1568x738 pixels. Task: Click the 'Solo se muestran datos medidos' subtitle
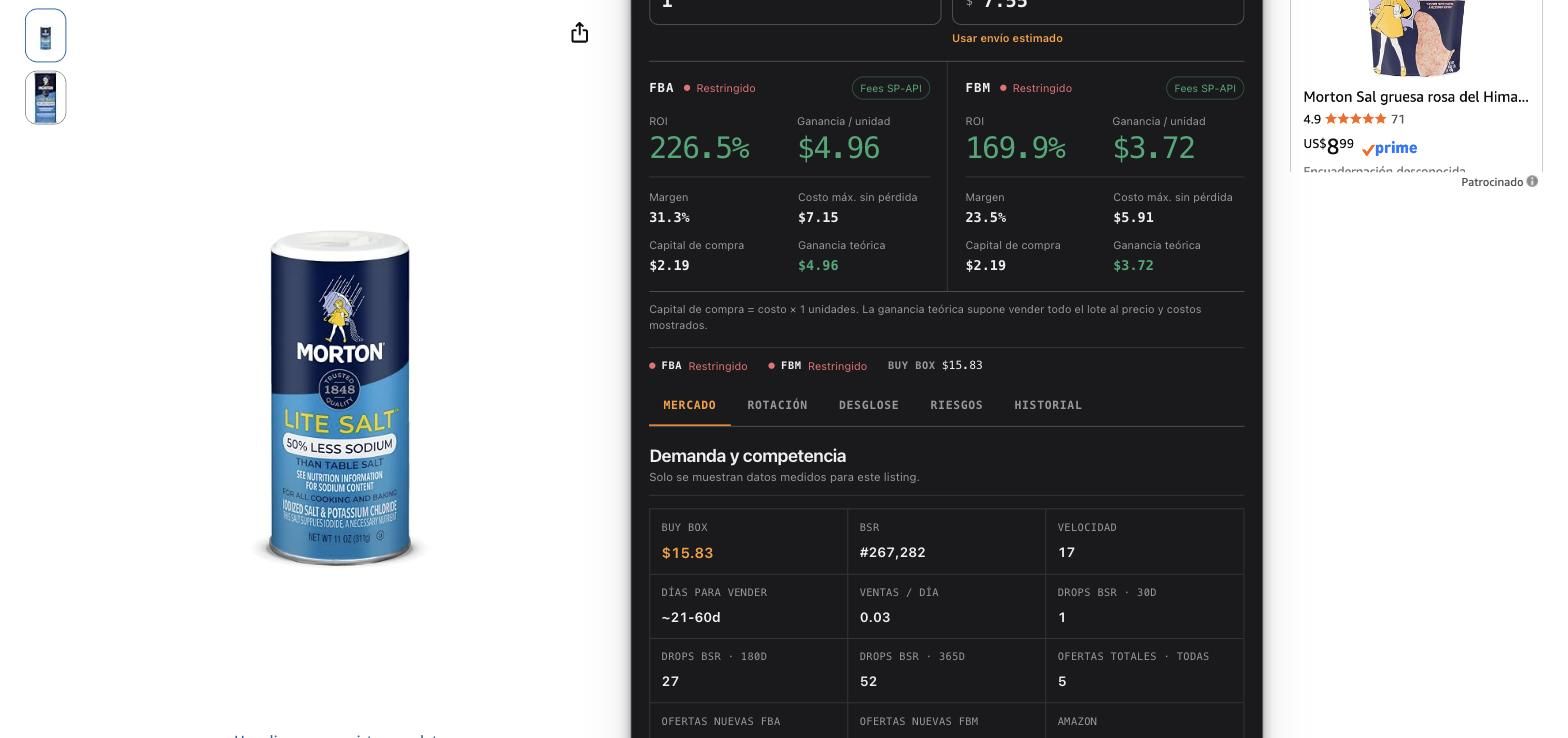784,477
